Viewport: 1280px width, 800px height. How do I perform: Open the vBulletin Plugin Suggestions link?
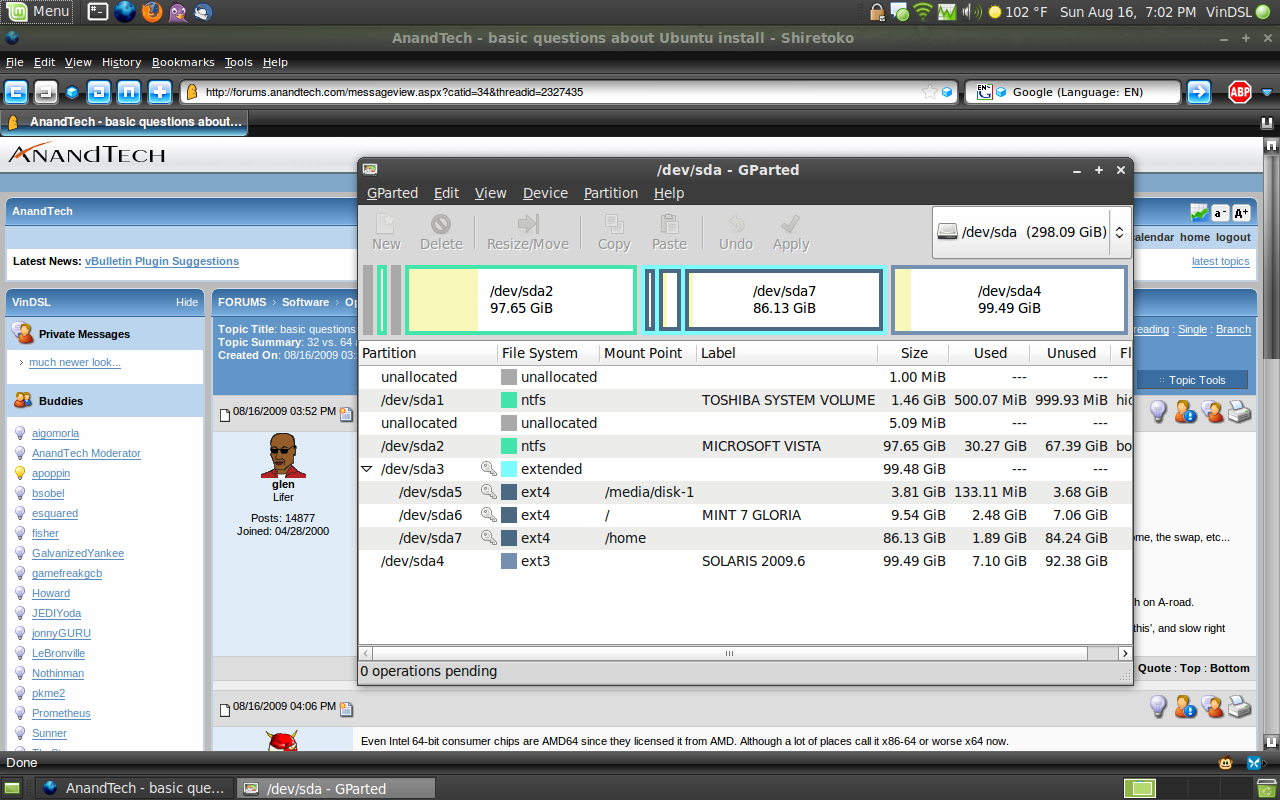[x=161, y=261]
